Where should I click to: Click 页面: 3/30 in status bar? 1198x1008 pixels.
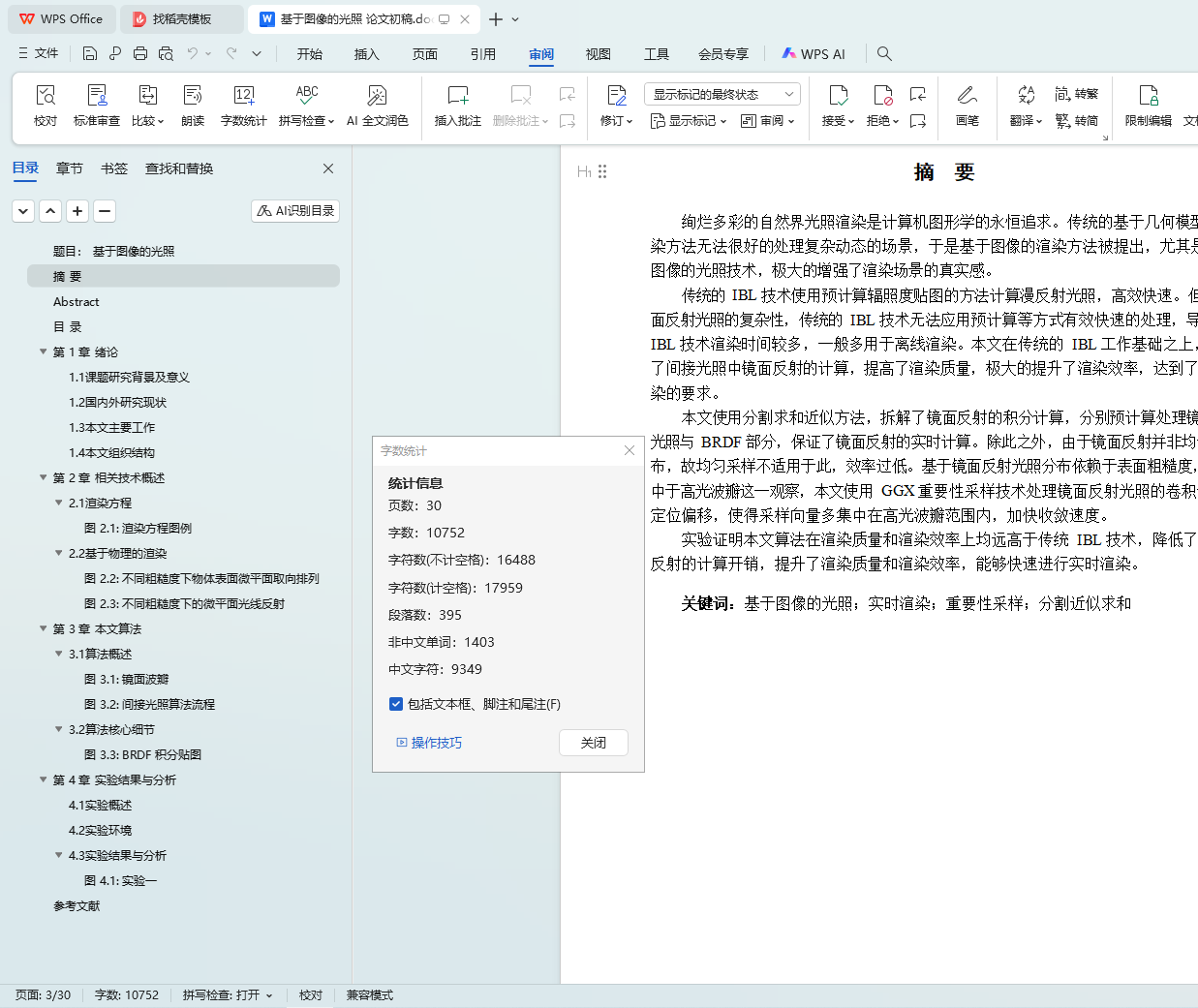tap(44, 995)
